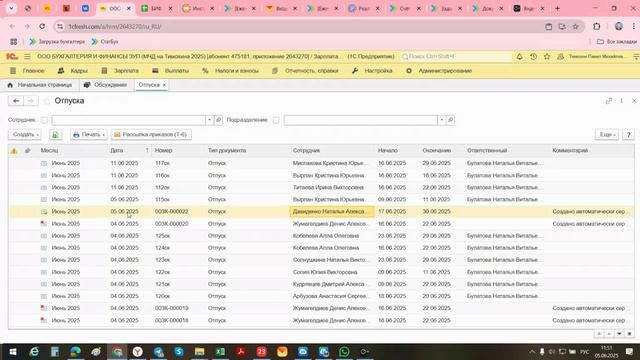Open the Зарплата menu section
Image resolution: width=640 pixels, height=360 pixels.
[120, 71]
